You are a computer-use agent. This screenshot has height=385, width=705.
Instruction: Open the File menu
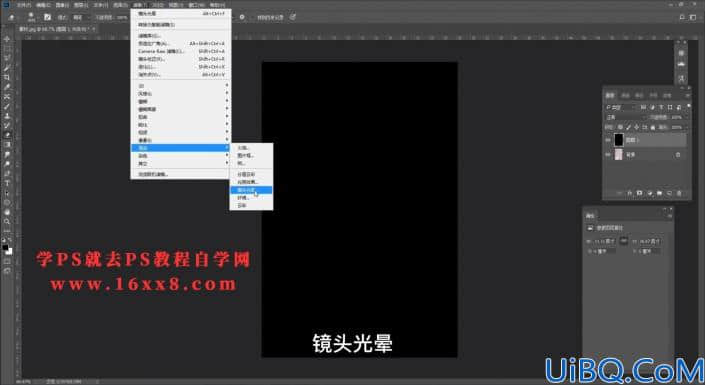(23, 5)
